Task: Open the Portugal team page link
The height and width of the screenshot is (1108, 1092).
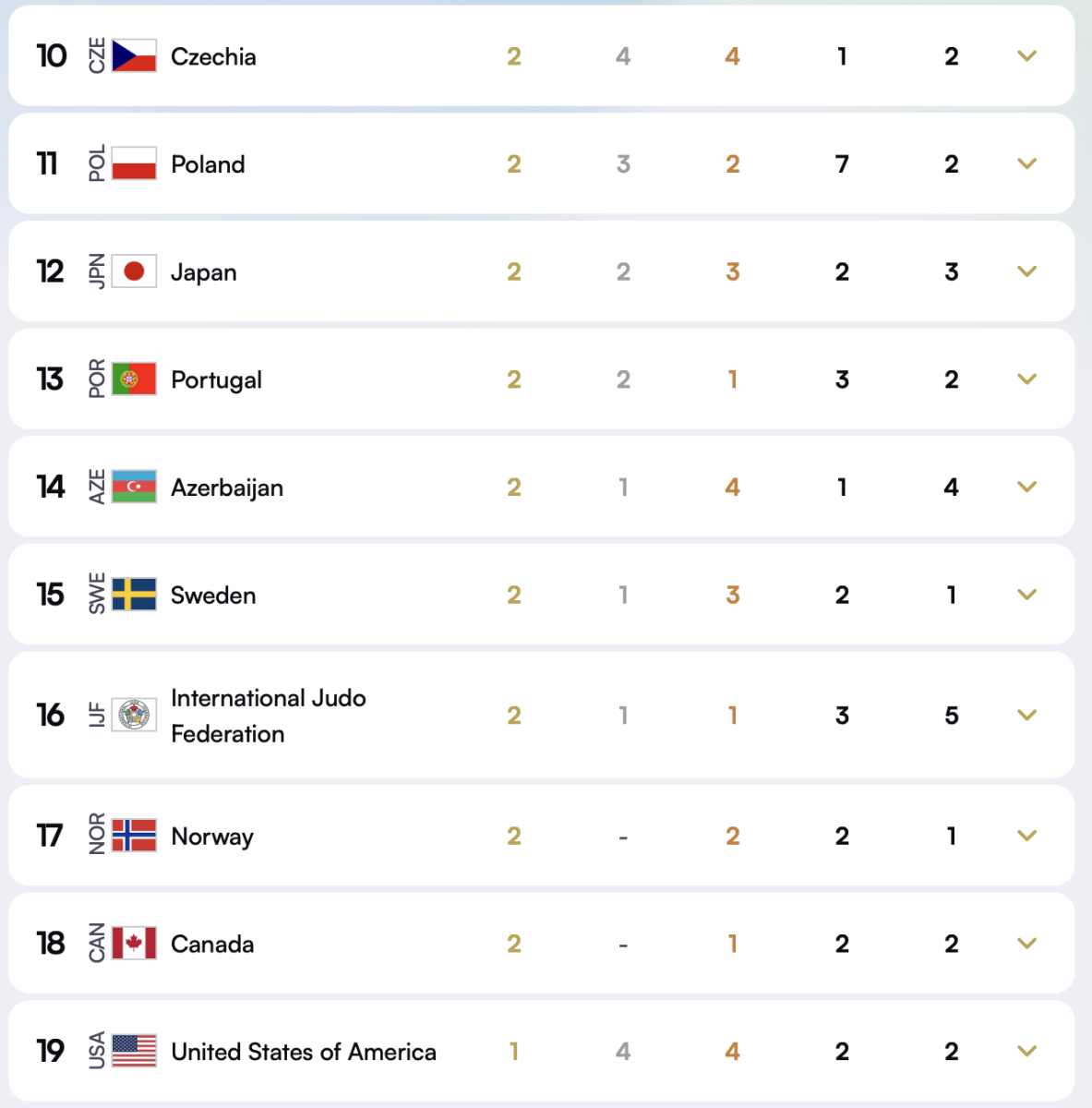Action: click(x=216, y=379)
